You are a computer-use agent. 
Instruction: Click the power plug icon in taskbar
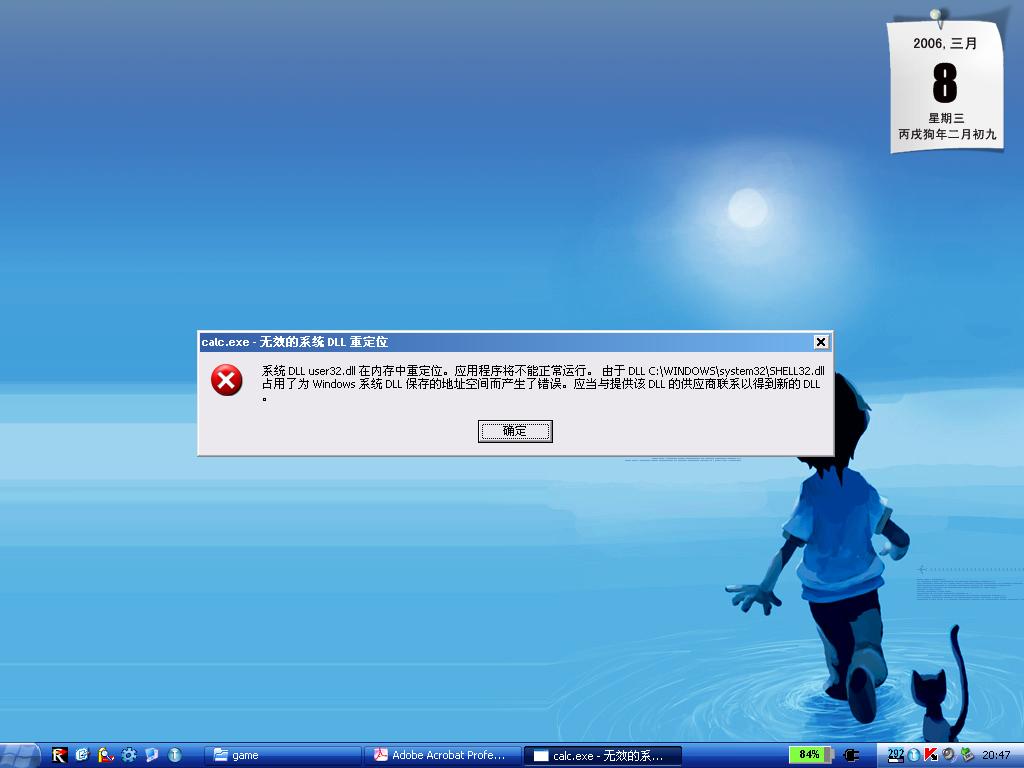pyautogui.click(x=851, y=755)
